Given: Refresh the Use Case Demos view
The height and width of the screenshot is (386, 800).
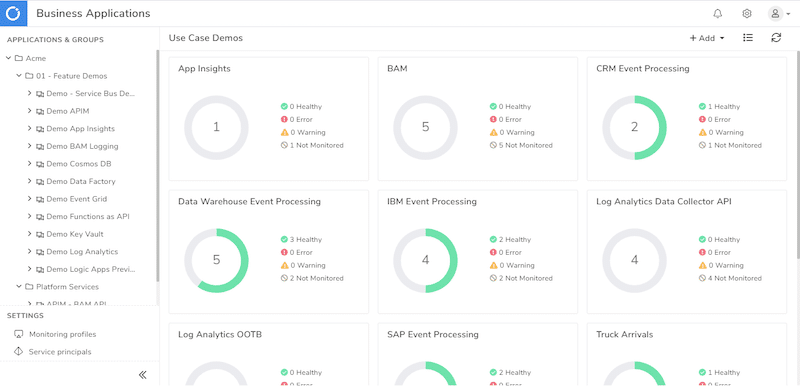Looking at the screenshot, I should (776, 38).
